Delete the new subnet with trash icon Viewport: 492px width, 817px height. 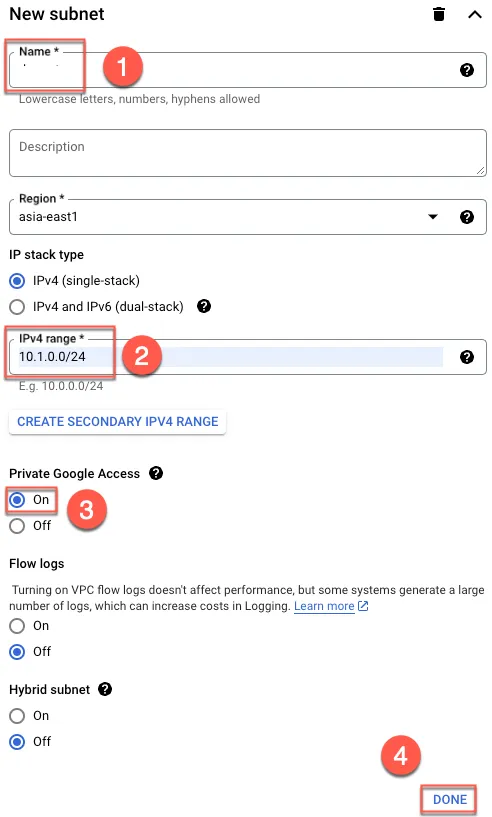pos(439,14)
